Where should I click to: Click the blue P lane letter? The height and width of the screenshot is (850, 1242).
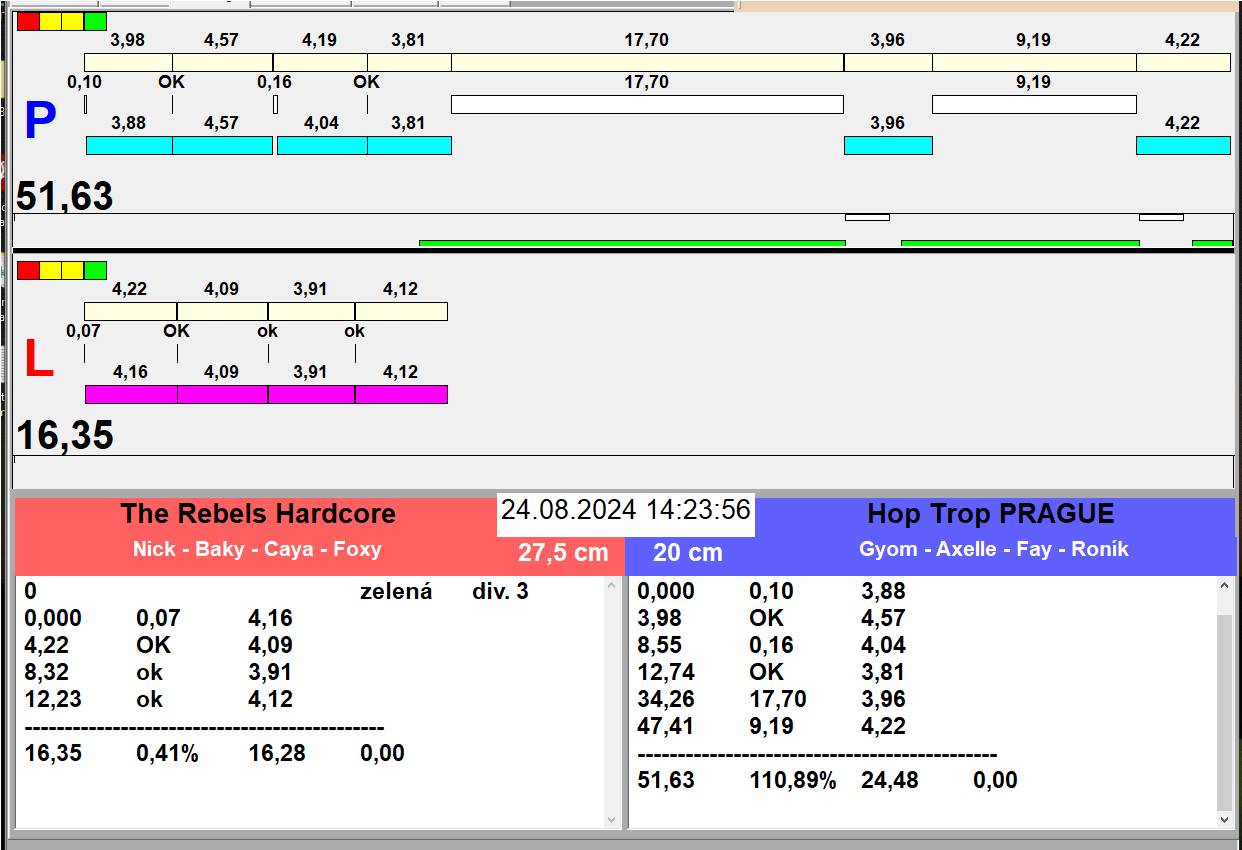(x=39, y=122)
